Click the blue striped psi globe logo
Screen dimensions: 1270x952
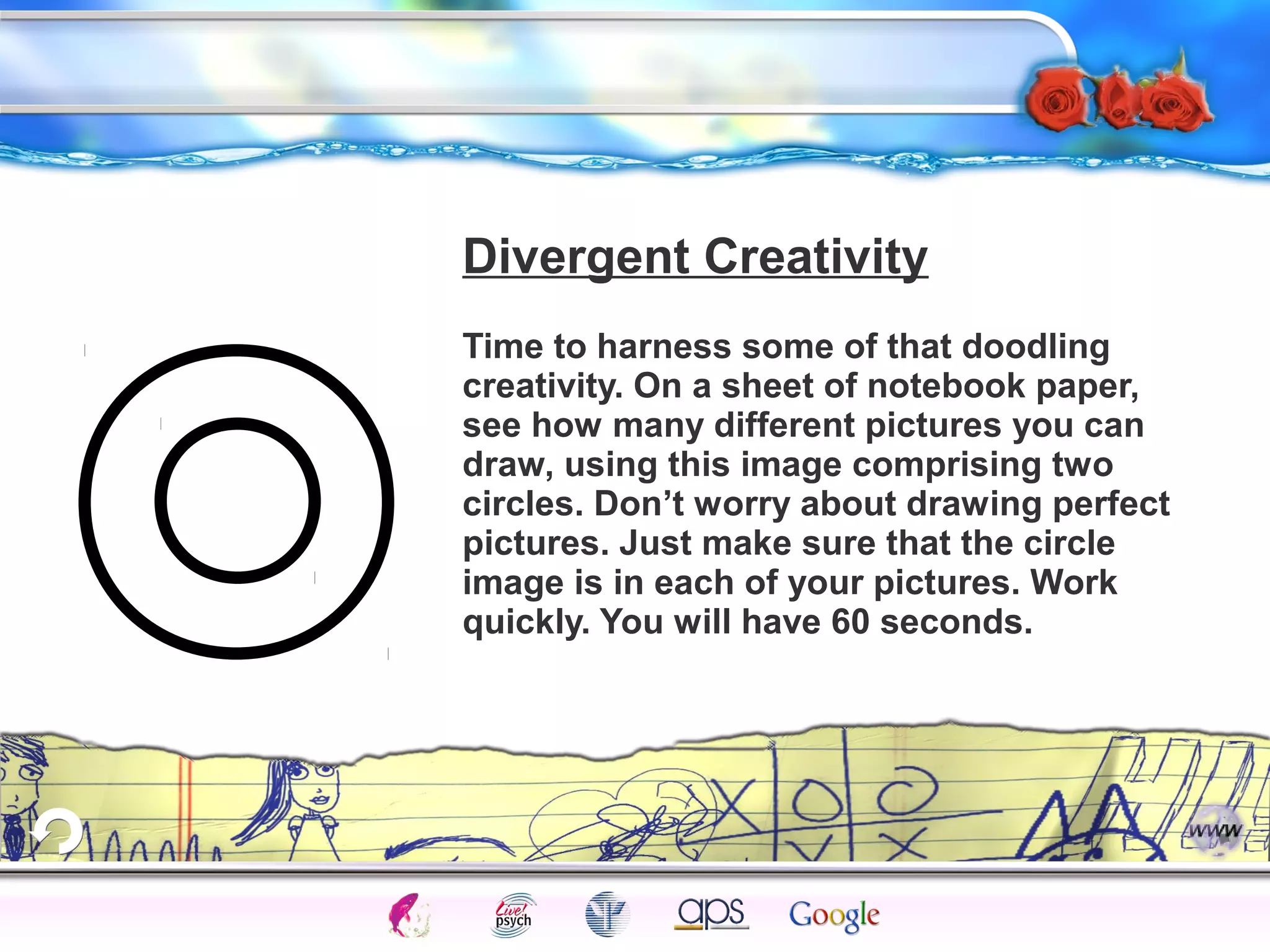point(608,915)
